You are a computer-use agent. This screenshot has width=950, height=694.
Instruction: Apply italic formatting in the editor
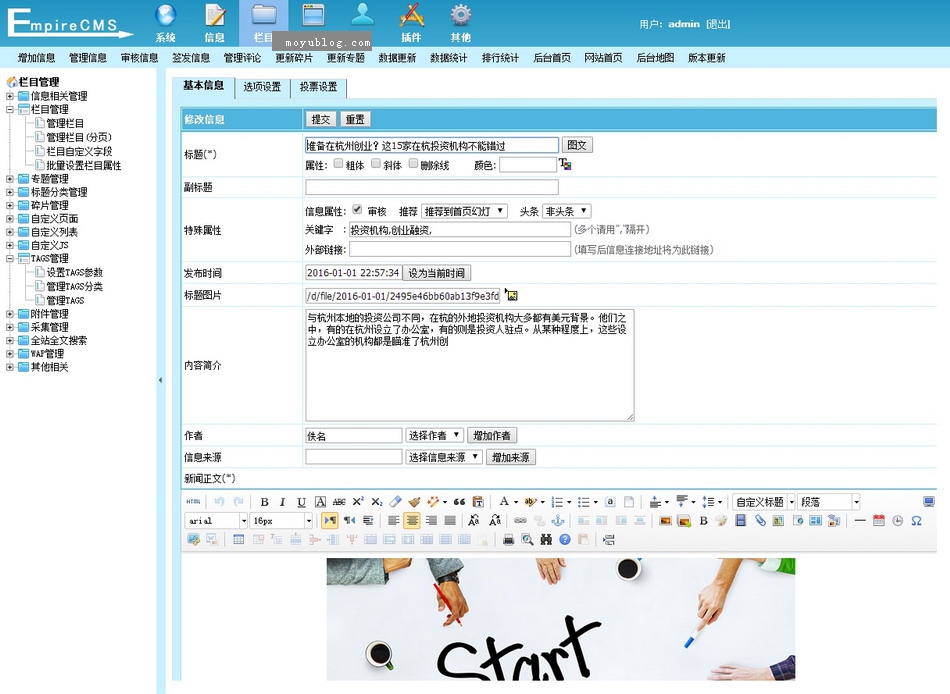(282, 502)
